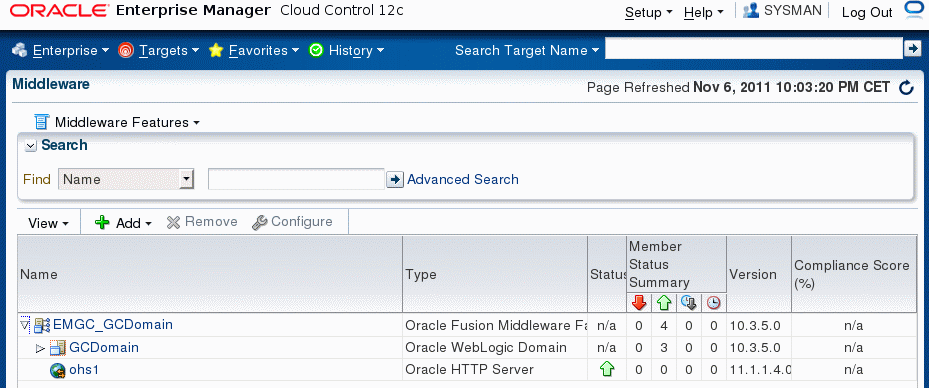
Task: Click the Remove X icon
Action: click(173, 223)
